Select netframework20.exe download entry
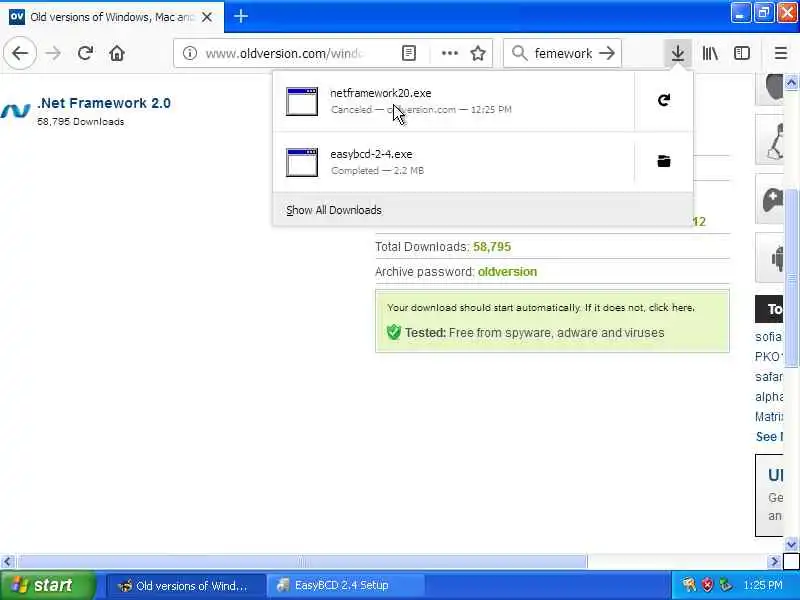800x600 pixels. click(454, 101)
